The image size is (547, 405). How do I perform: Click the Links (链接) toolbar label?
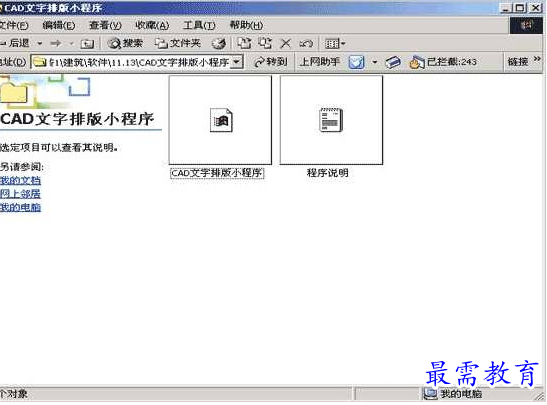(518, 62)
